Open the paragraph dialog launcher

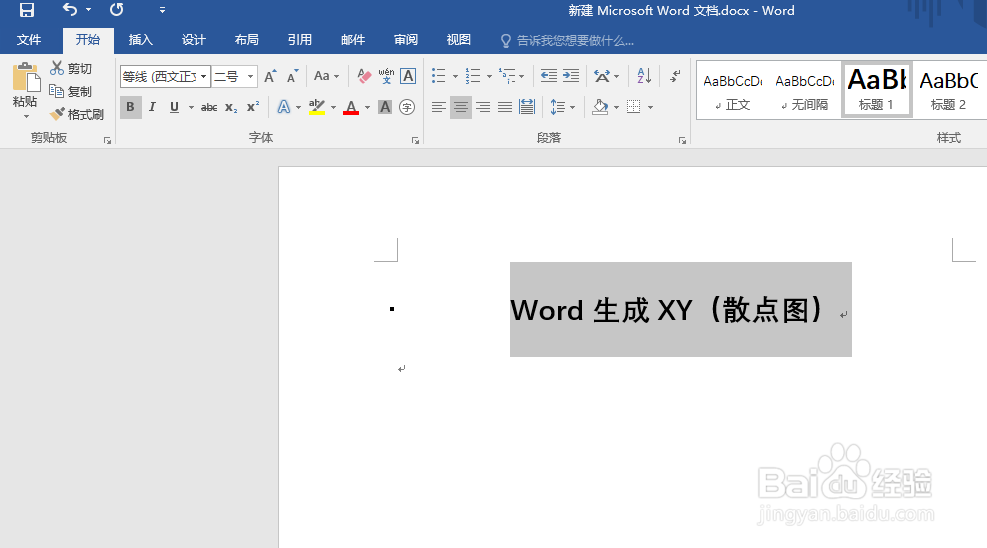682,141
